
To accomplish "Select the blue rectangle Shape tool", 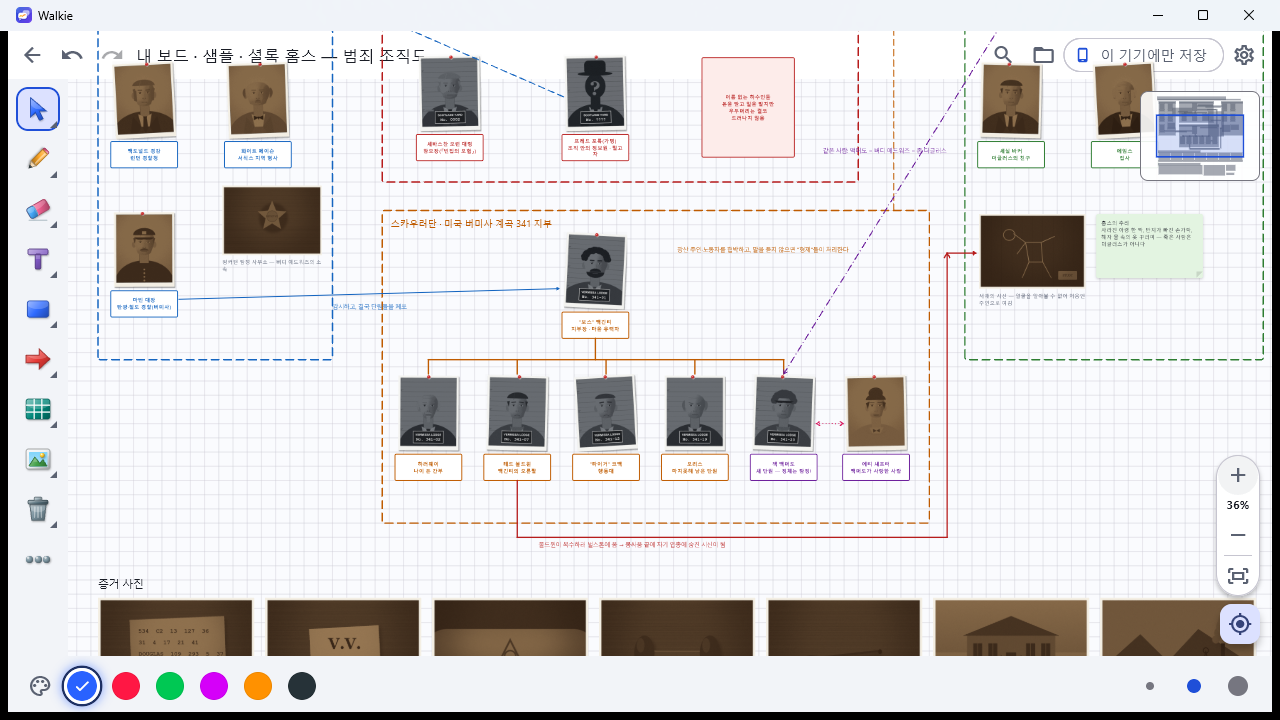I will click(38, 309).
